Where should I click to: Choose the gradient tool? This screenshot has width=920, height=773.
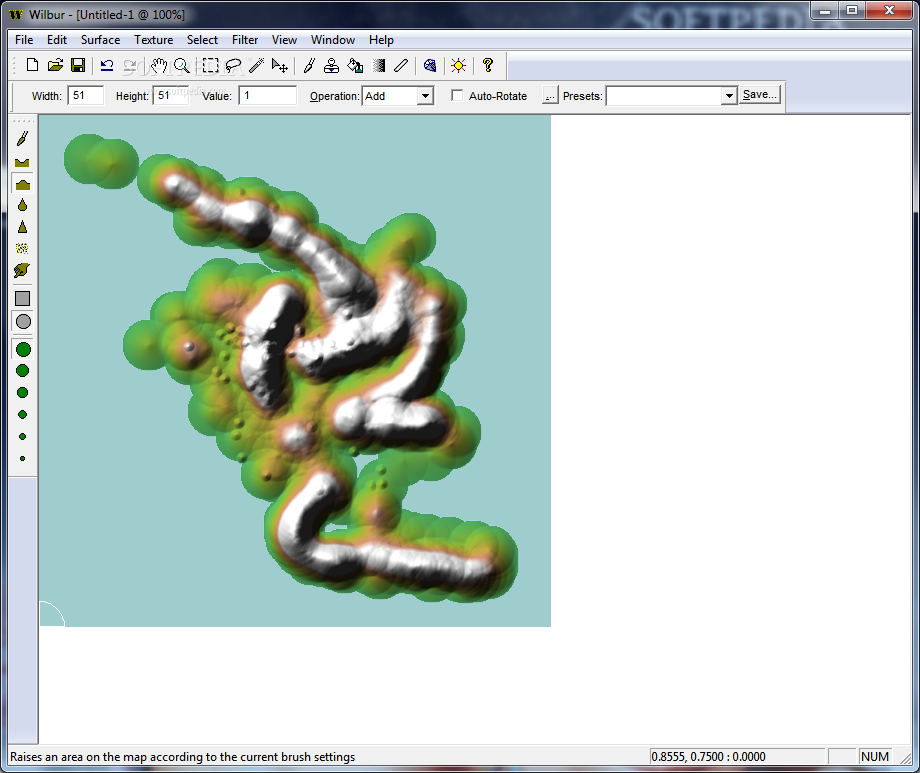click(379, 65)
